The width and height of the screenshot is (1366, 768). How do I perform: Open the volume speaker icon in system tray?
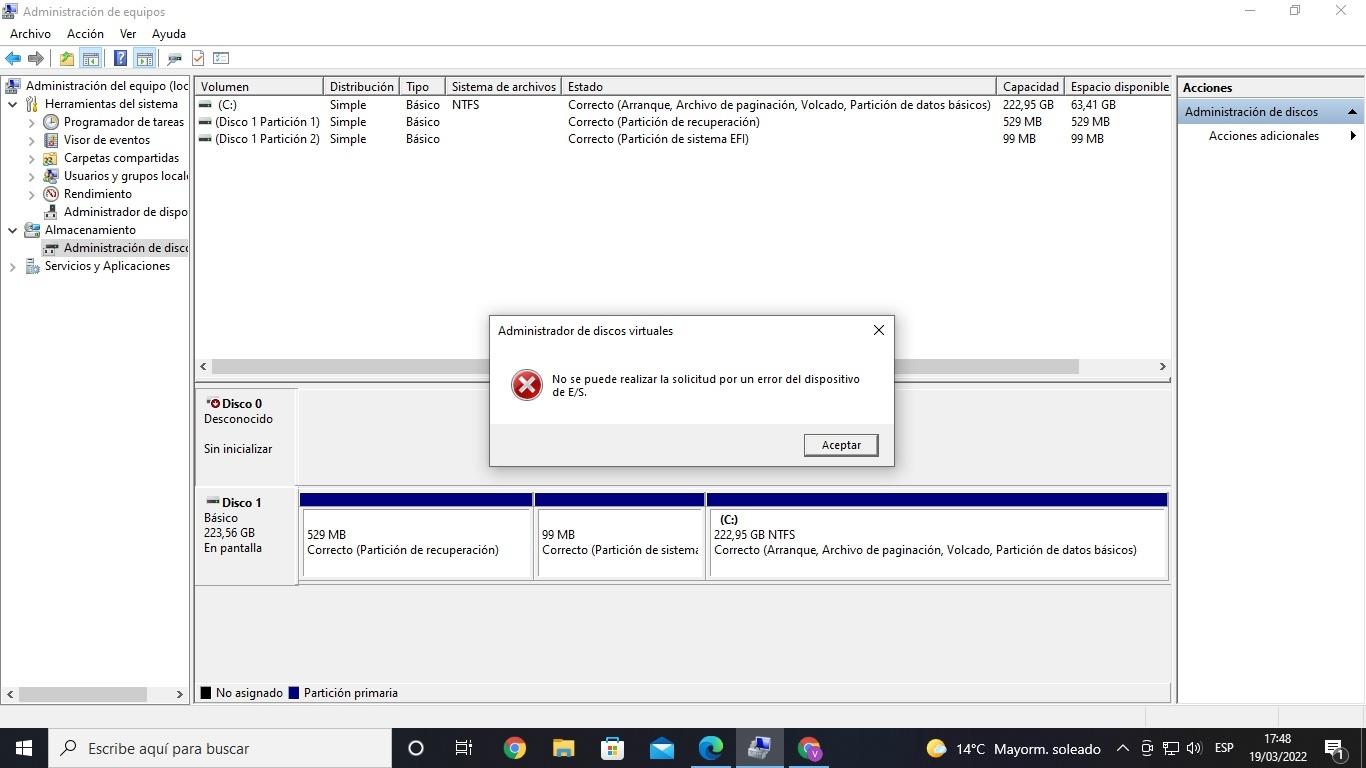(x=1194, y=747)
